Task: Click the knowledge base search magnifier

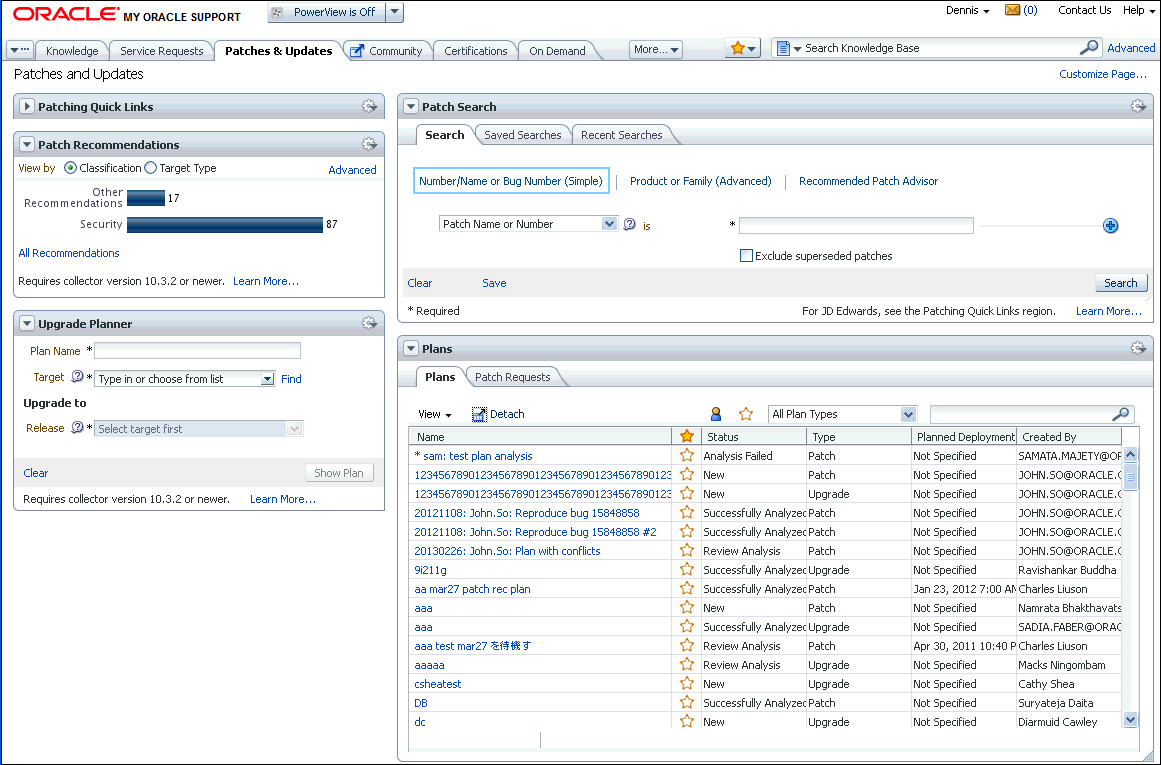Action: pos(1088,47)
